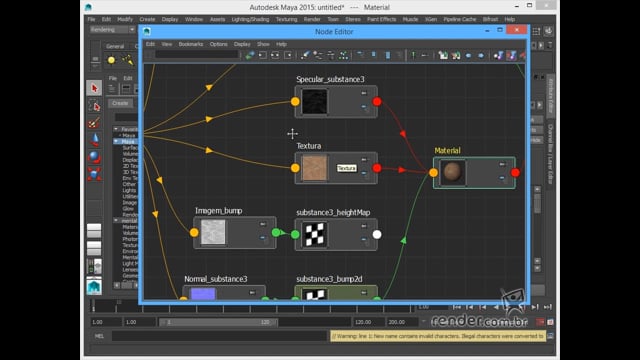Click the input connections toolbar icon
This screenshot has height=360, width=640.
262,55
